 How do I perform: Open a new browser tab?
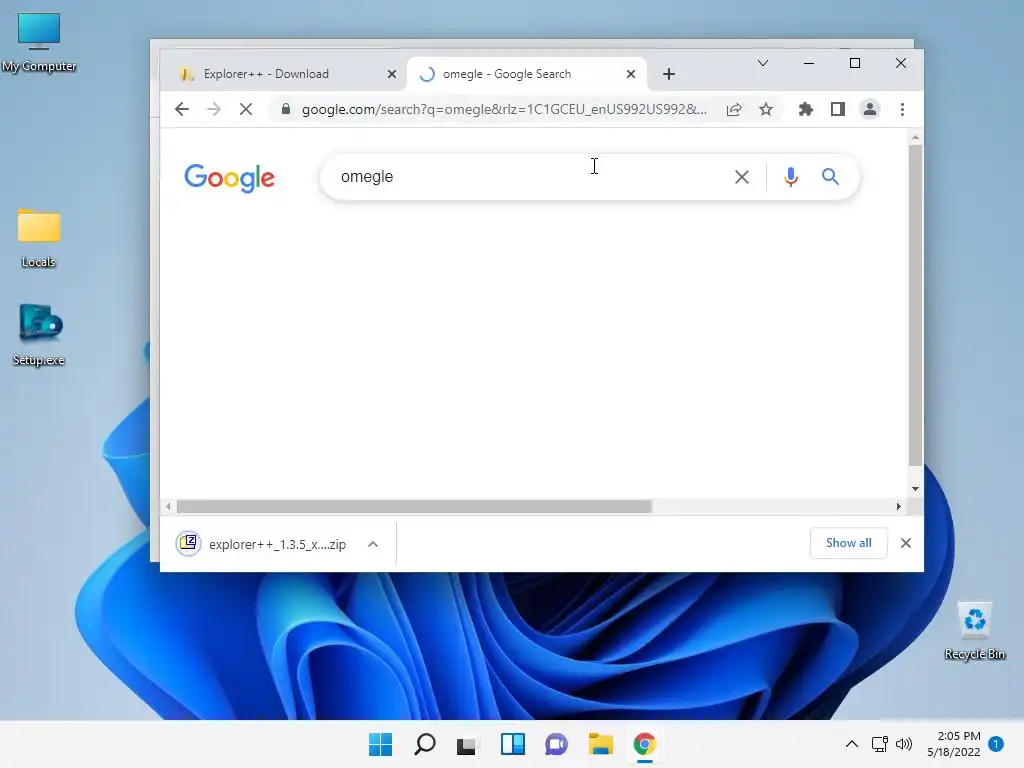[x=668, y=74]
